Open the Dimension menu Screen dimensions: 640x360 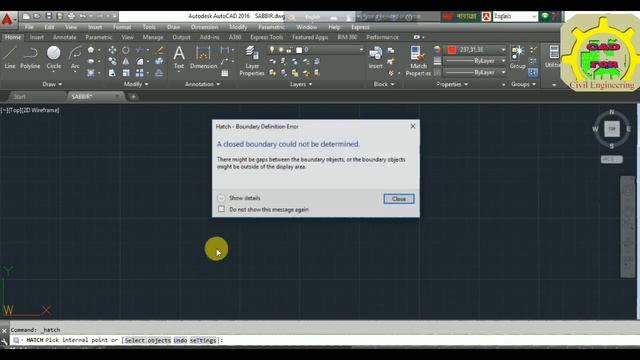204,27
